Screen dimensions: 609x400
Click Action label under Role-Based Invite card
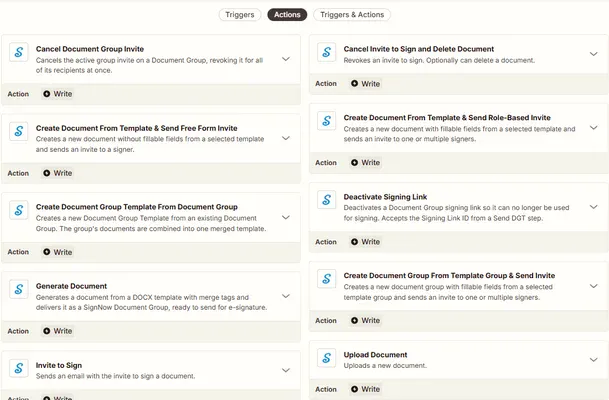click(x=326, y=163)
